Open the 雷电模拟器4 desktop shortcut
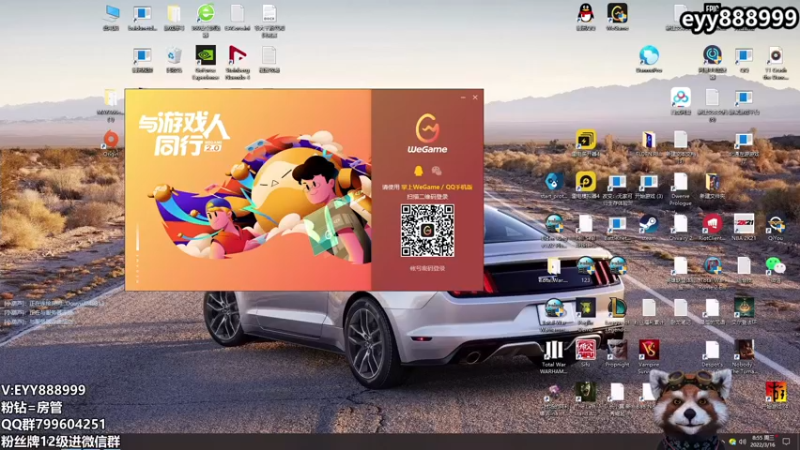Viewport: 800px width, 450px height. point(586,185)
